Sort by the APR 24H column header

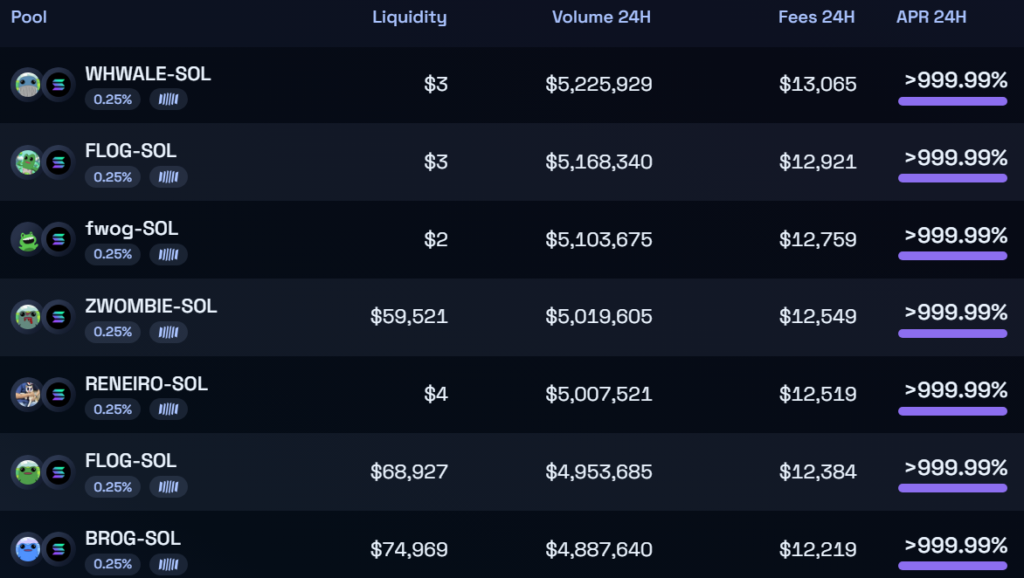[x=931, y=17]
